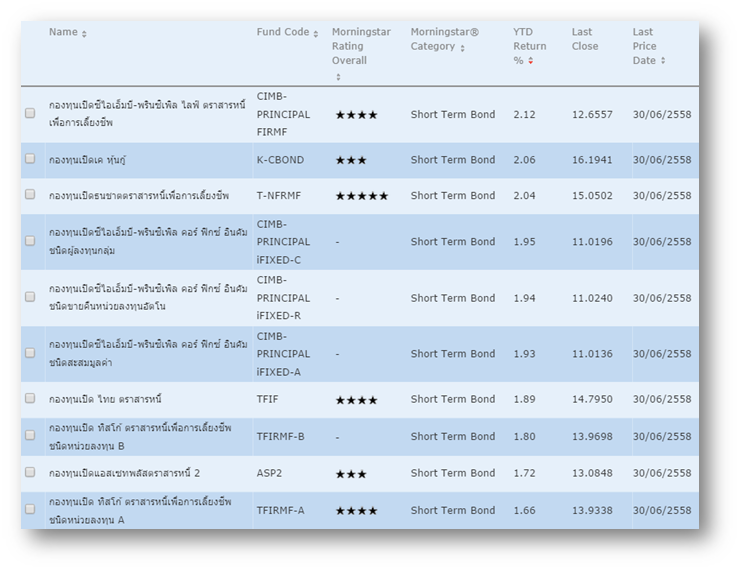Sort by Last Price Date arrows
741x571 pixels.
[663, 61]
